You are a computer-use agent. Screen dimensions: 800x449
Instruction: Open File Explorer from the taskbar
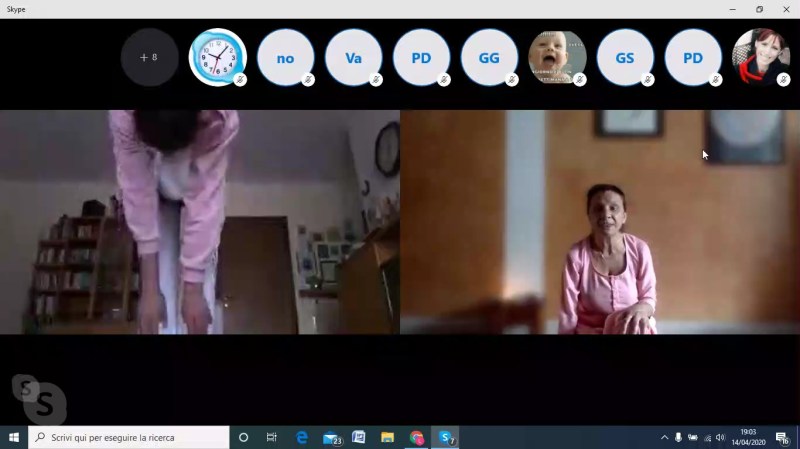pos(387,438)
